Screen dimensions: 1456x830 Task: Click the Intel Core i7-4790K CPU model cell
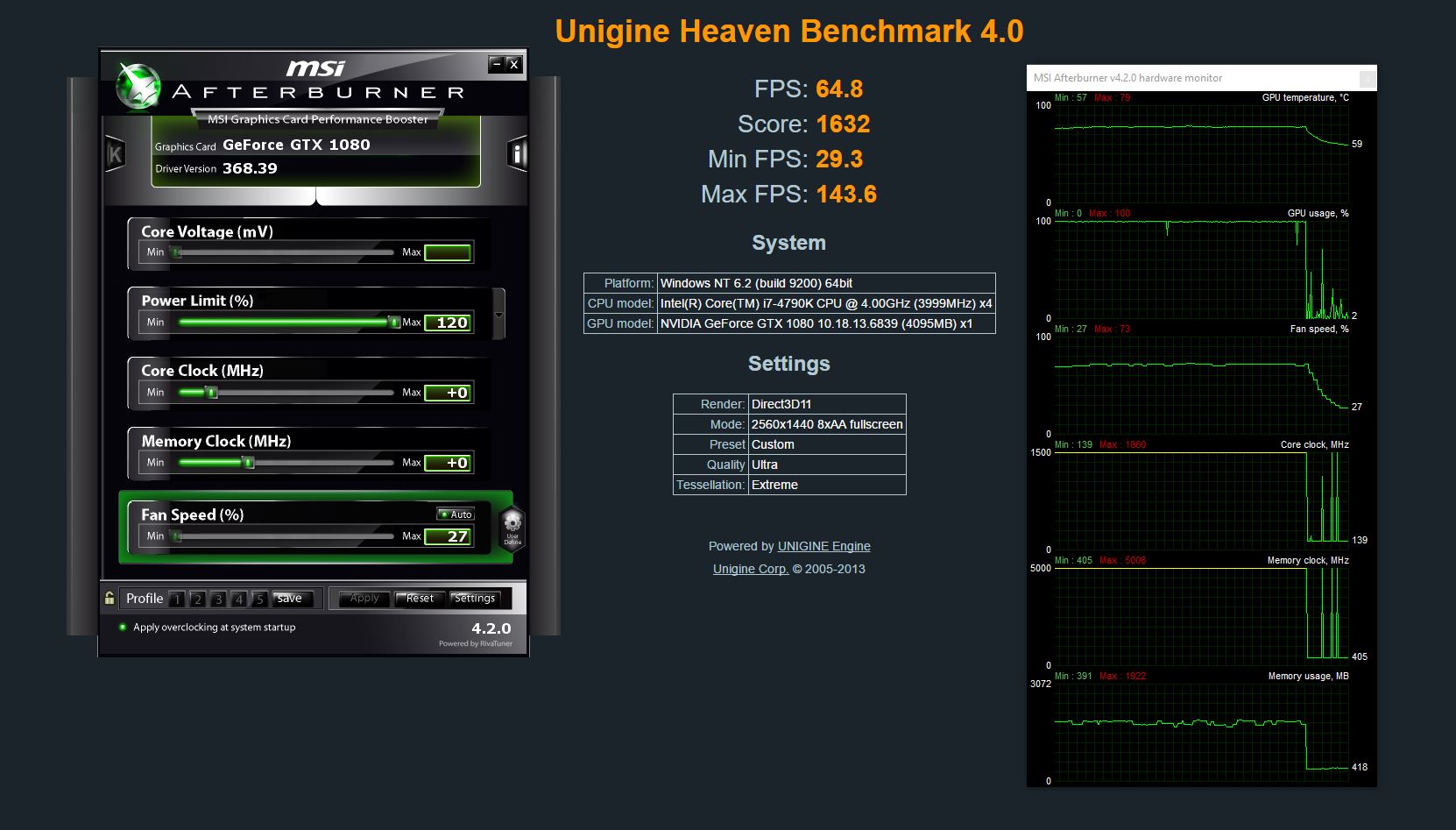coord(826,303)
